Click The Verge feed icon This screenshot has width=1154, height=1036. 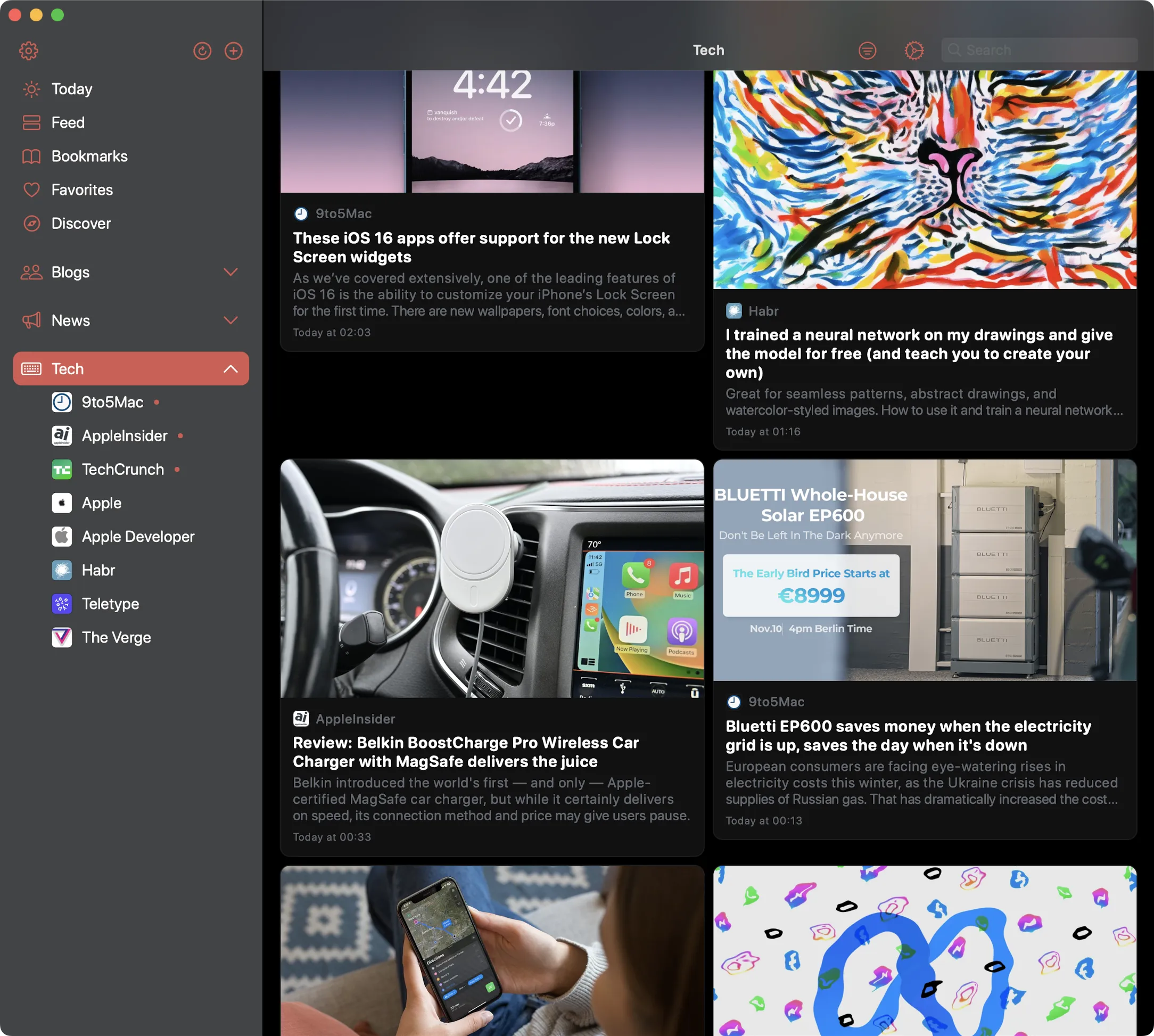coord(62,638)
